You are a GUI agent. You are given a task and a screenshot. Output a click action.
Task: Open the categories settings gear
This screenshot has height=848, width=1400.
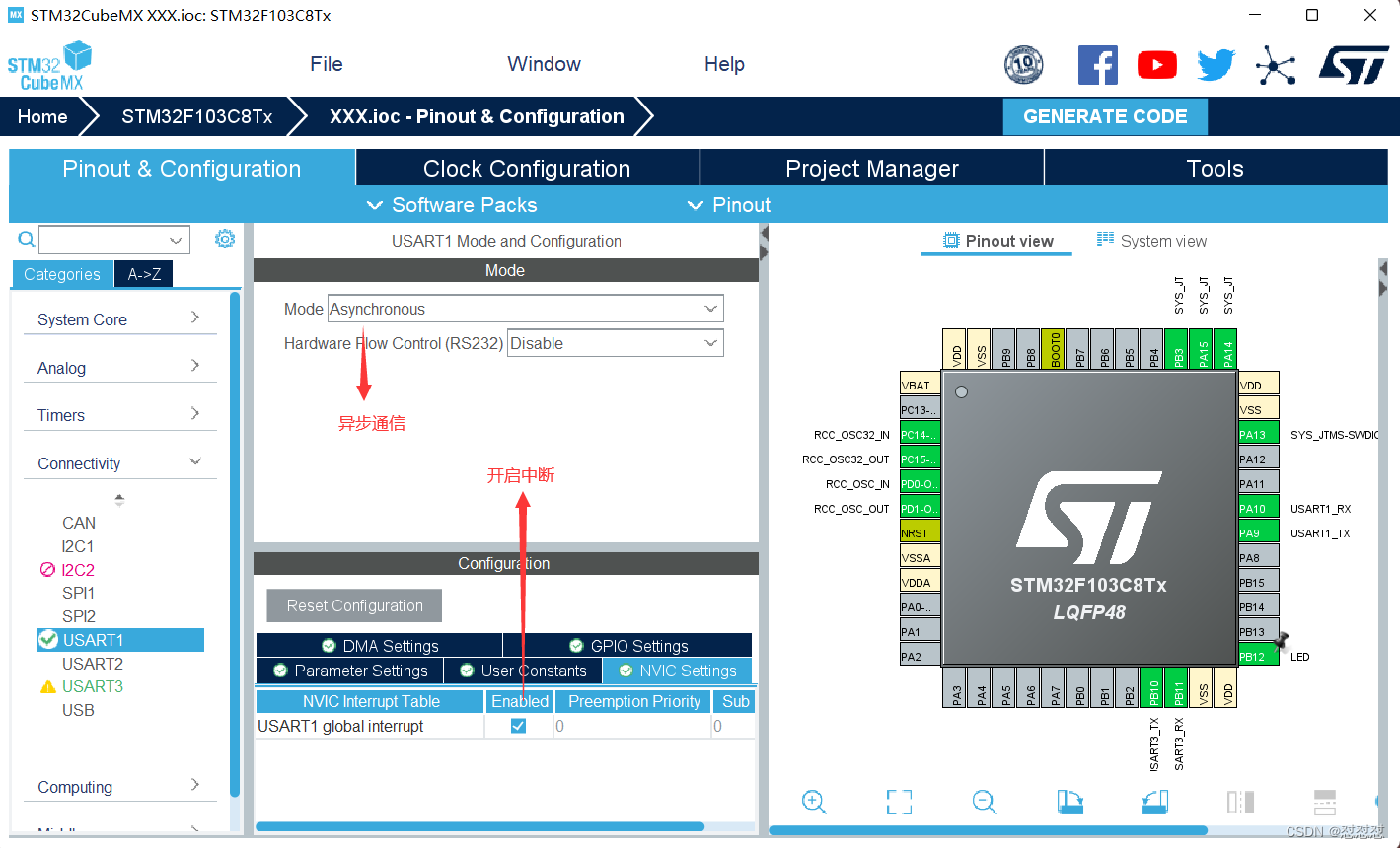tap(225, 239)
